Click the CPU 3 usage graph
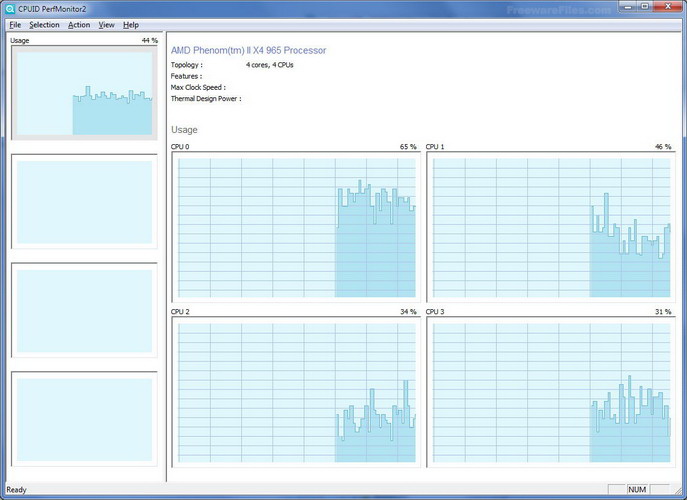 pos(551,393)
